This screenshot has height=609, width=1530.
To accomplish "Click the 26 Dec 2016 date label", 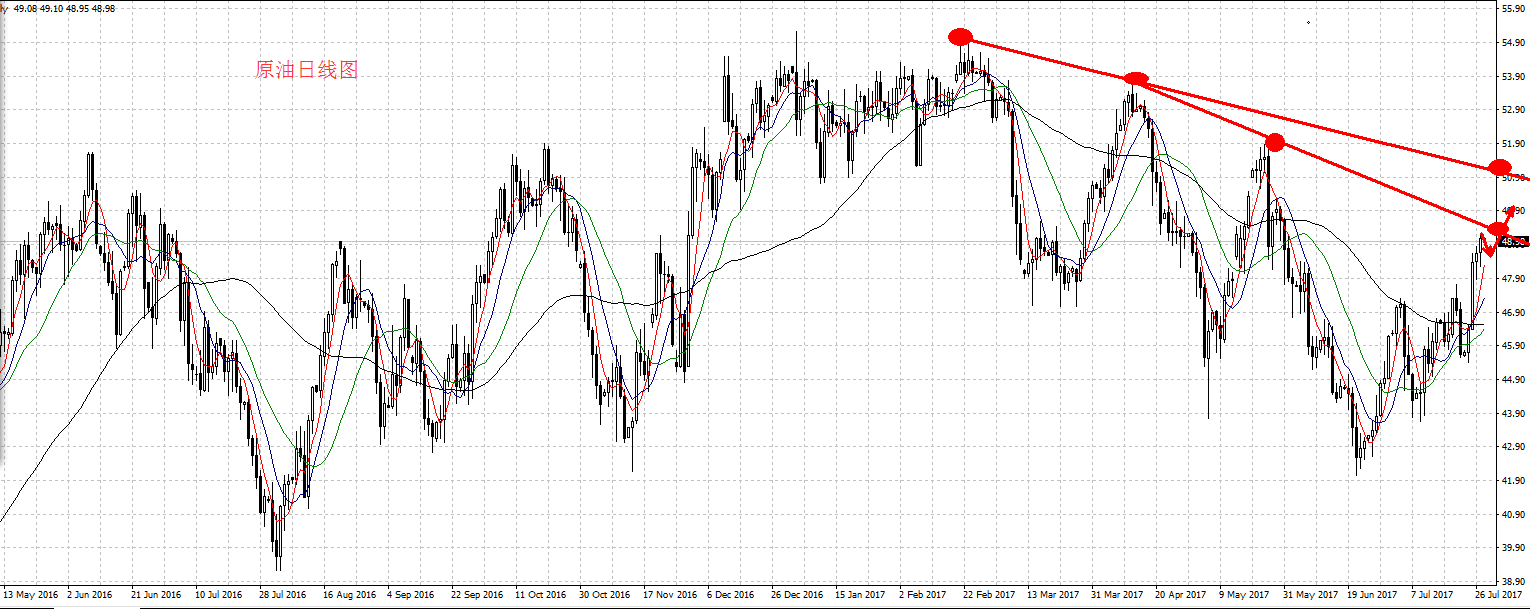I will (796, 594).
